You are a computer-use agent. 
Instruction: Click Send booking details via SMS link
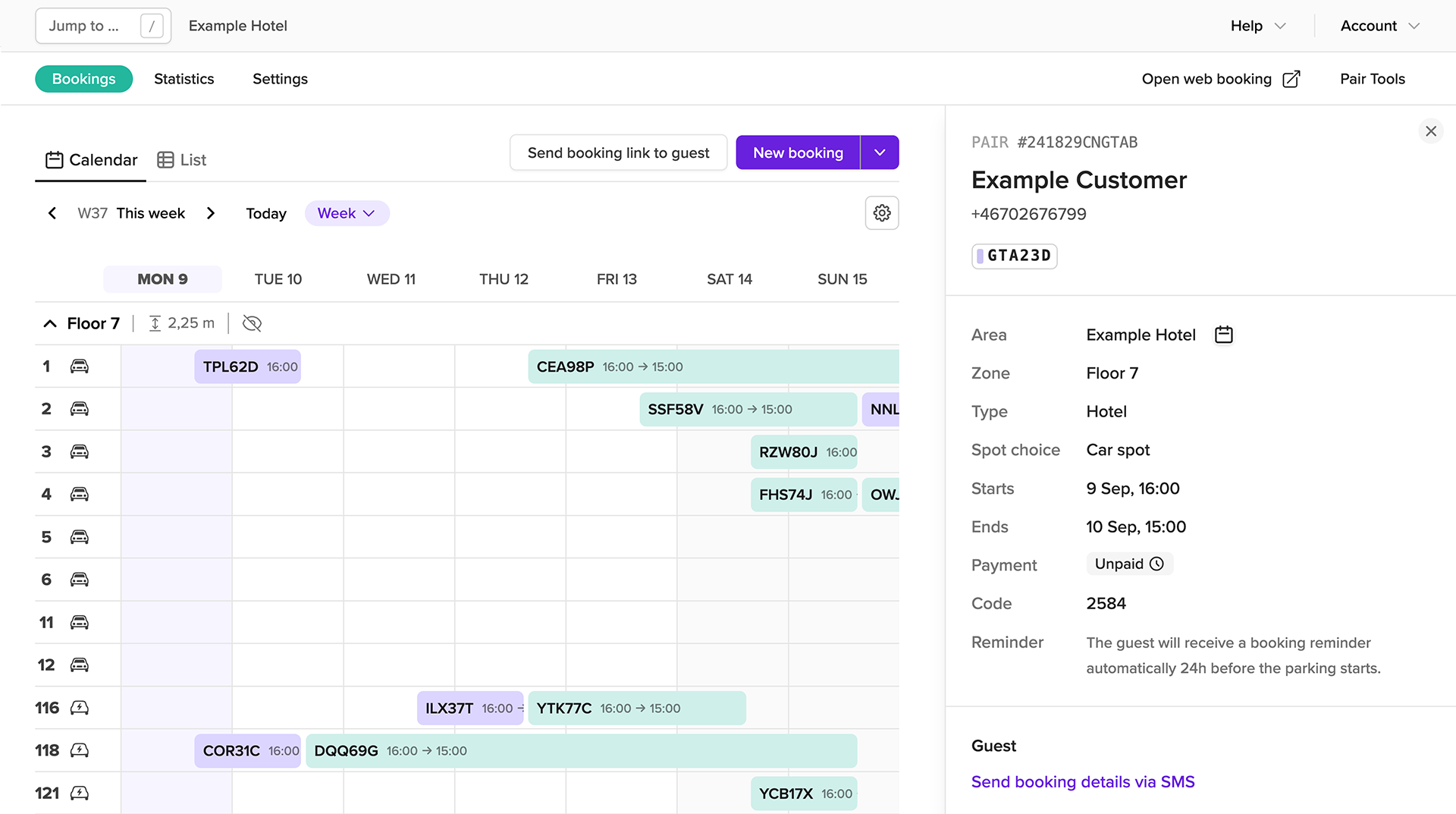click(1082, 781)
